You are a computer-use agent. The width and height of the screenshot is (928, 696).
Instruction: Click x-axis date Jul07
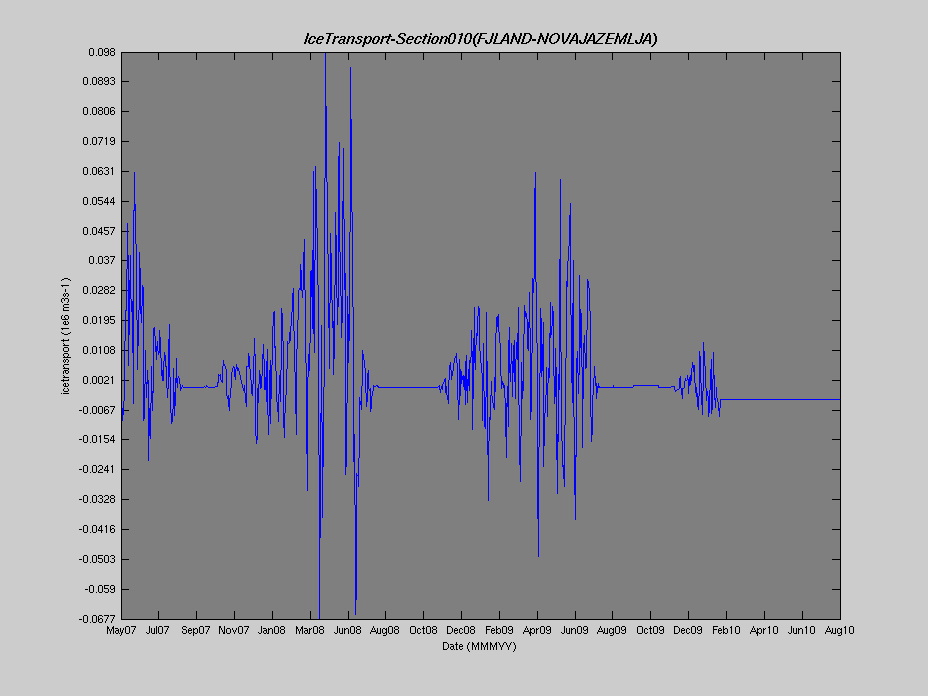(x=158, y=630)
